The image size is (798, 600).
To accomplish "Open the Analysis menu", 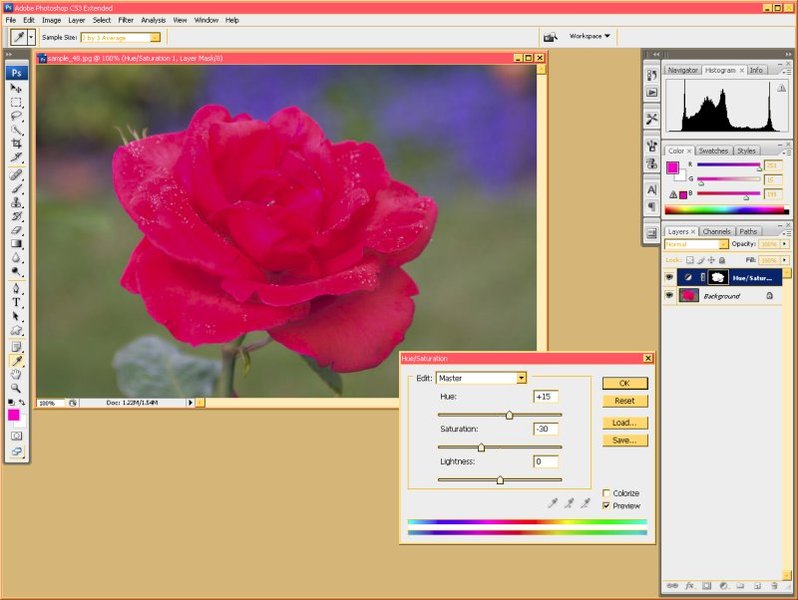I will (x=153, y=20).
